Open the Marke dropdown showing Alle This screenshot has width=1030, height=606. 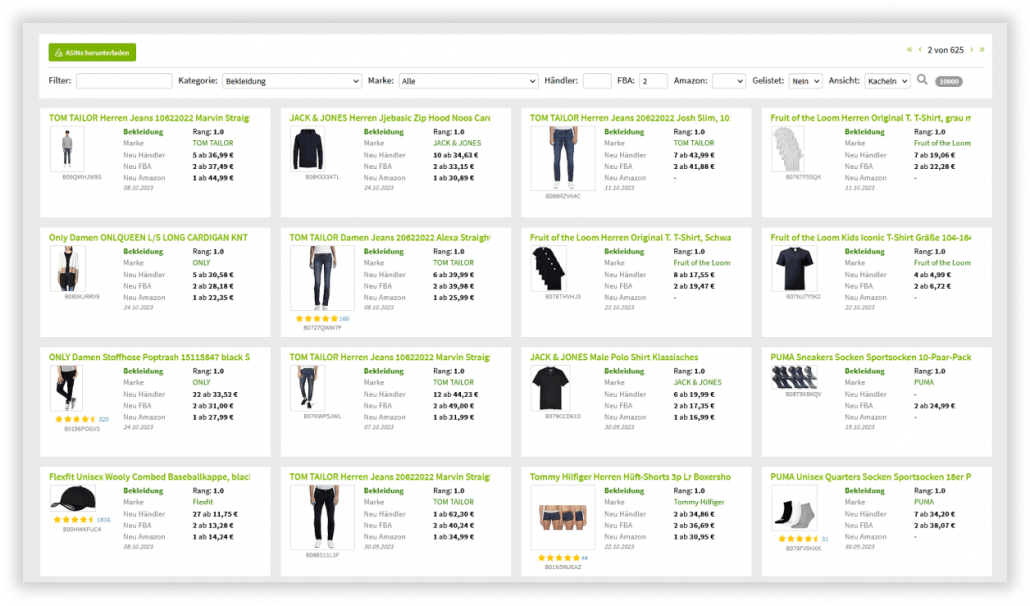468,81
